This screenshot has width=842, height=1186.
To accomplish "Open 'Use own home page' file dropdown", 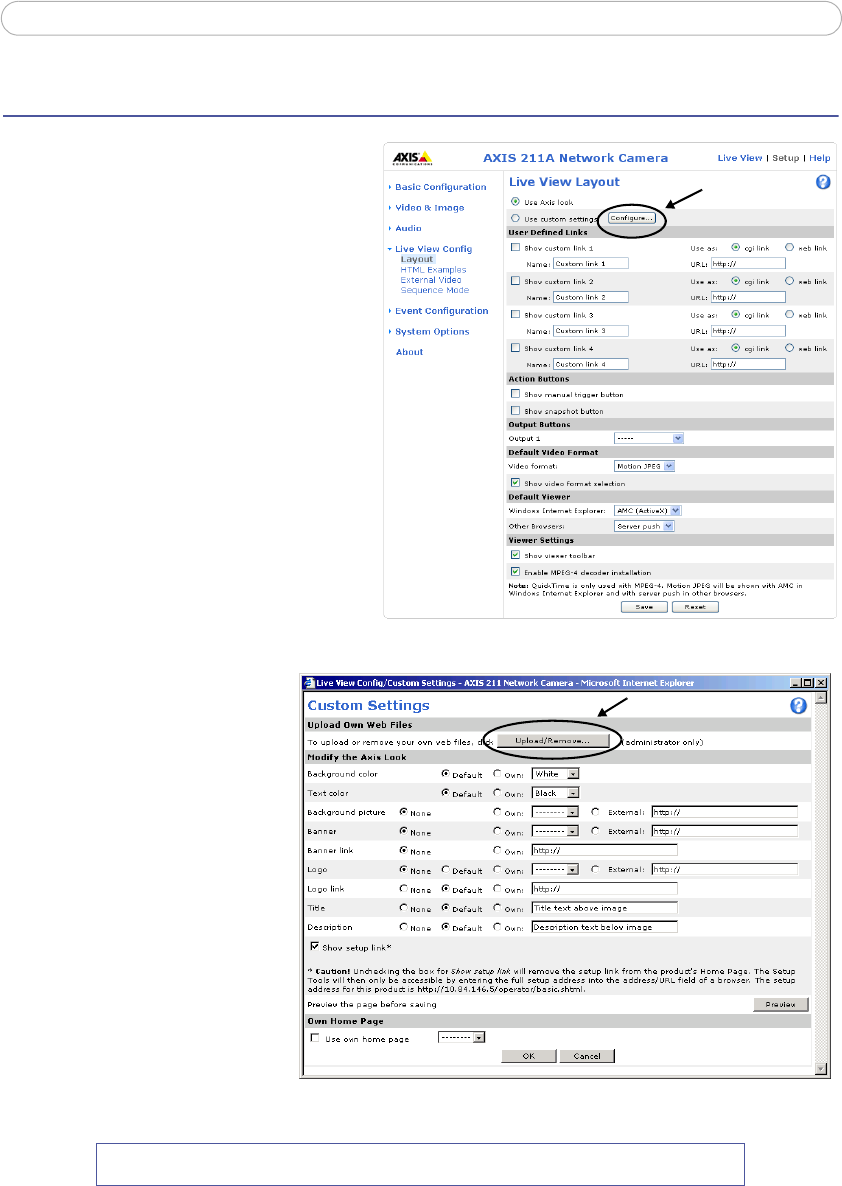I will (x=461, y=1038).
